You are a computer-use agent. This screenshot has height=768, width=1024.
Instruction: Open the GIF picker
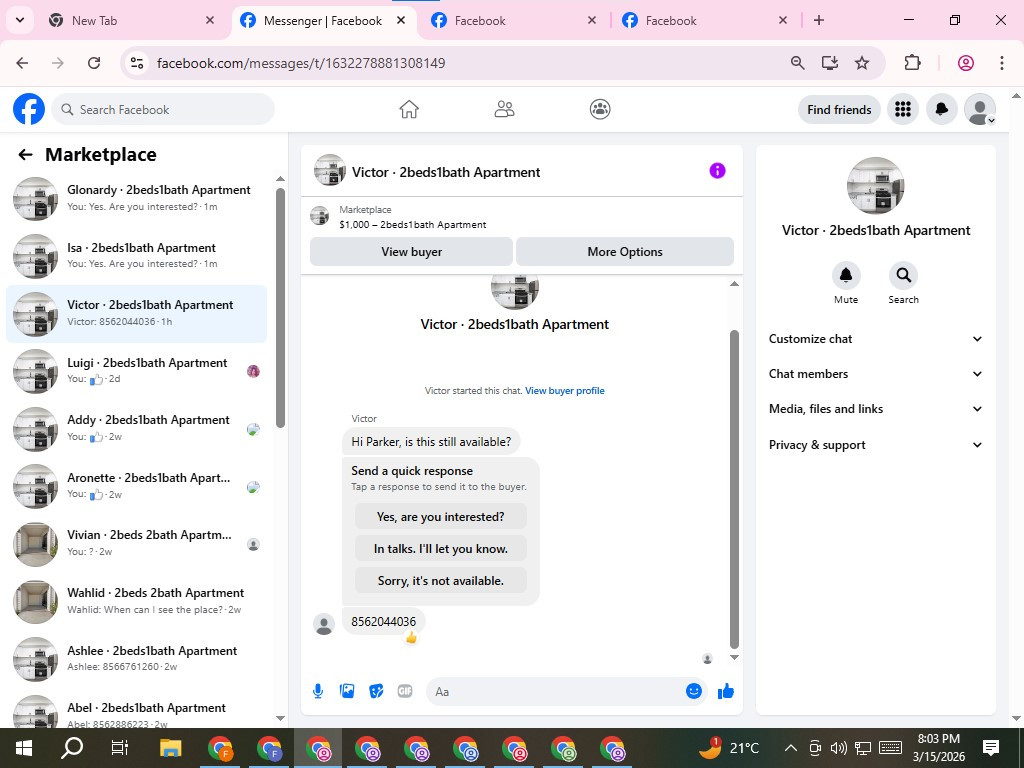tap(405, 691)
